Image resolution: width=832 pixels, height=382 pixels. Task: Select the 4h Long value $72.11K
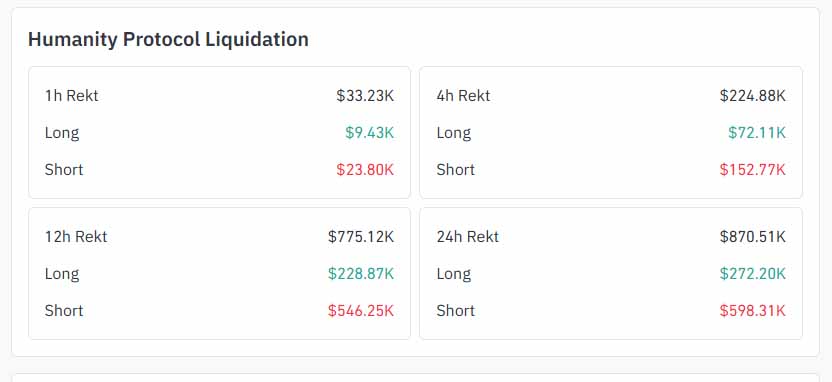tap(757, 133)
